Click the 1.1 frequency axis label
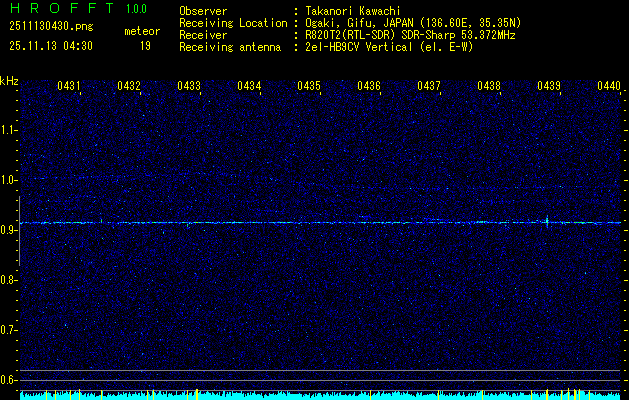The image size is (629, 400). (9, 129)
